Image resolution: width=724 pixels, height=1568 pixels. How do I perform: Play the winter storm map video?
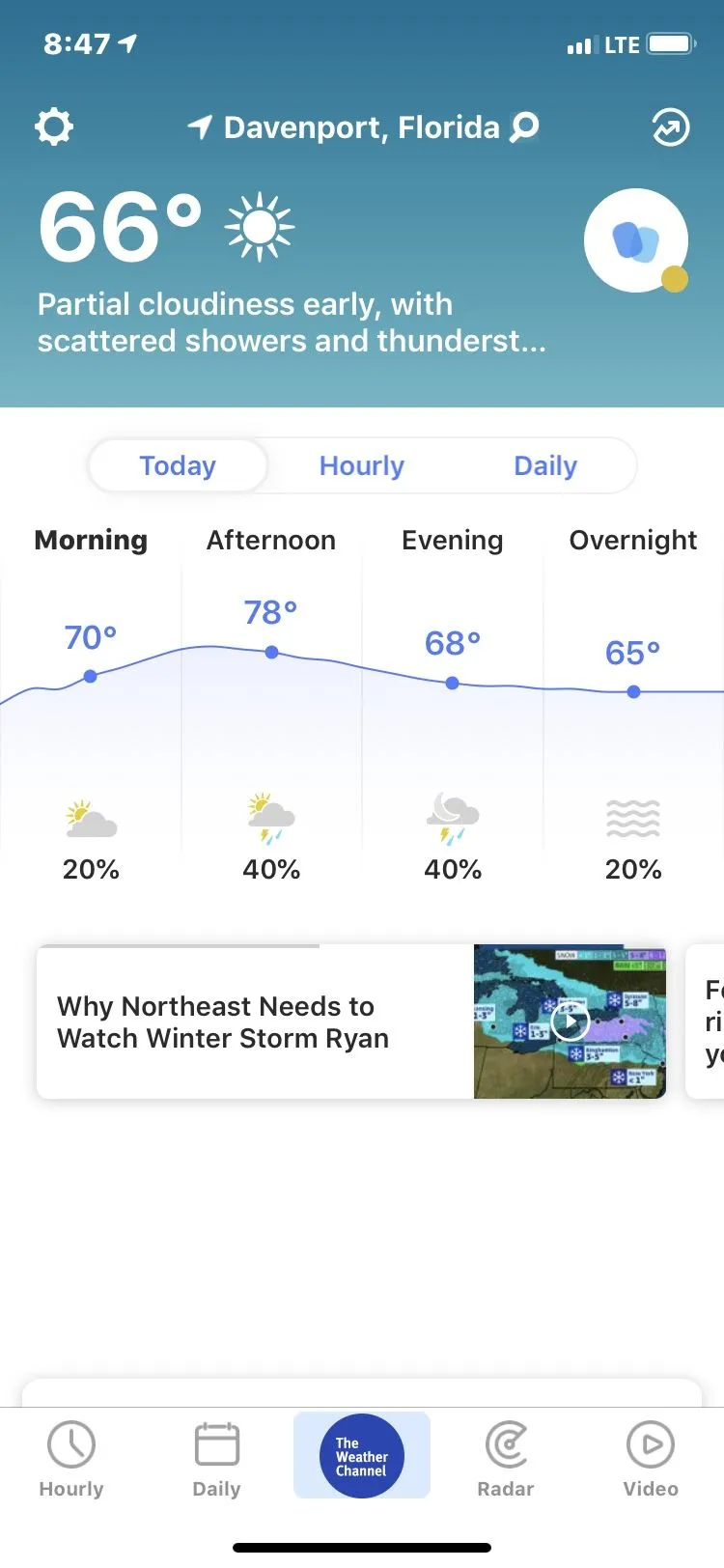coord(570,1021)
